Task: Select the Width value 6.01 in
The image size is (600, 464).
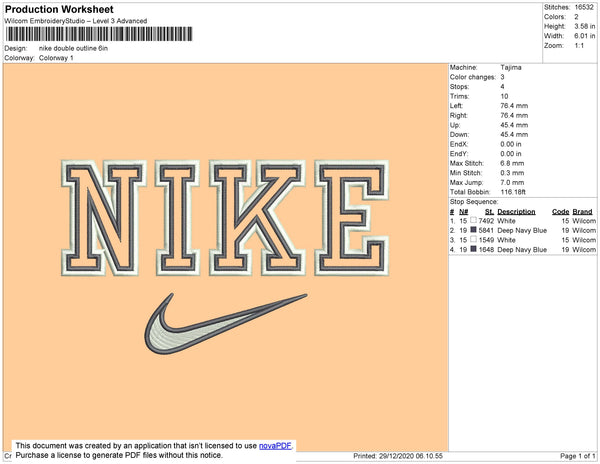Action: [x=585, y=36]
